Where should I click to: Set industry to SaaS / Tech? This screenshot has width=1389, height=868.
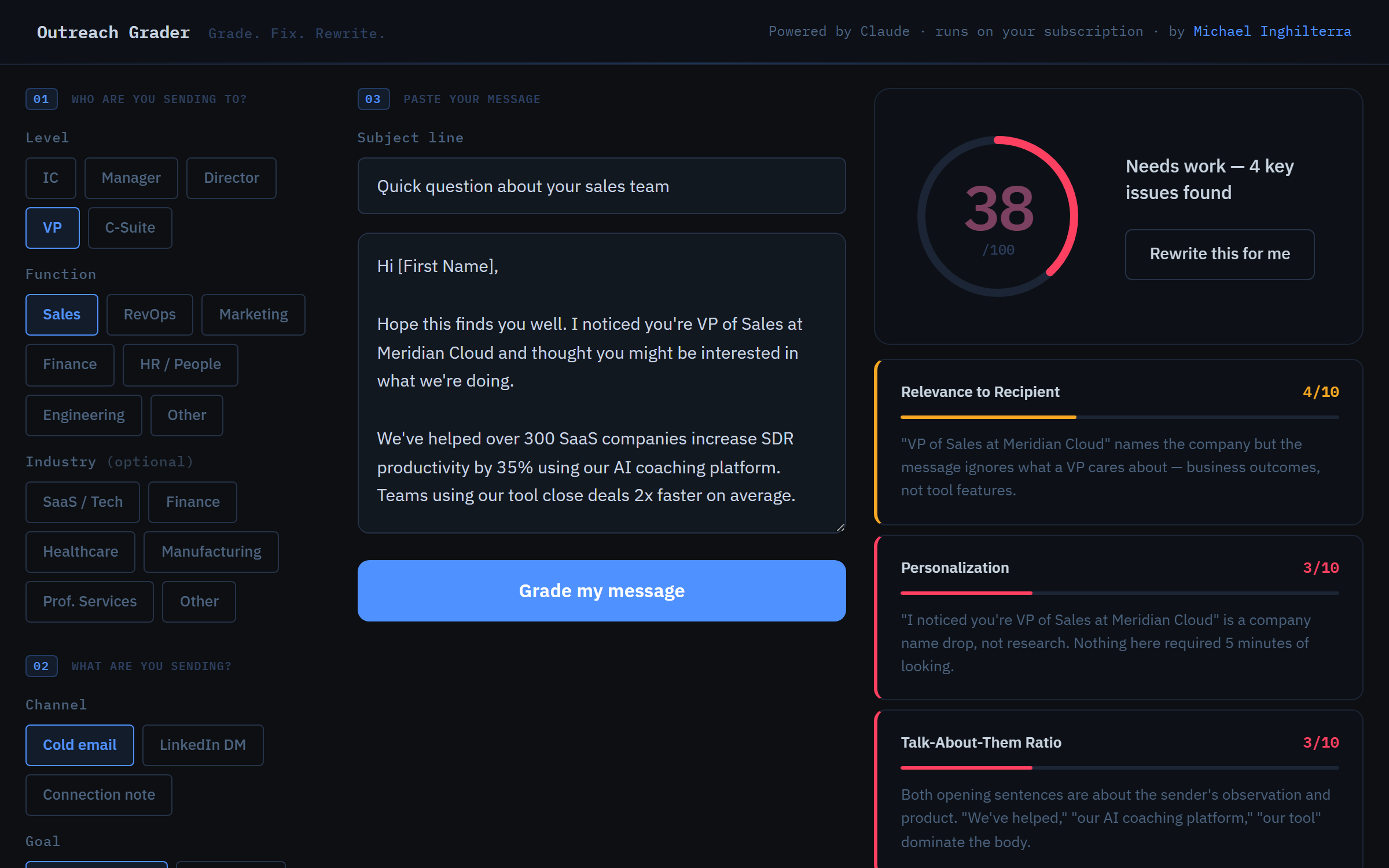tap(83, 502)
